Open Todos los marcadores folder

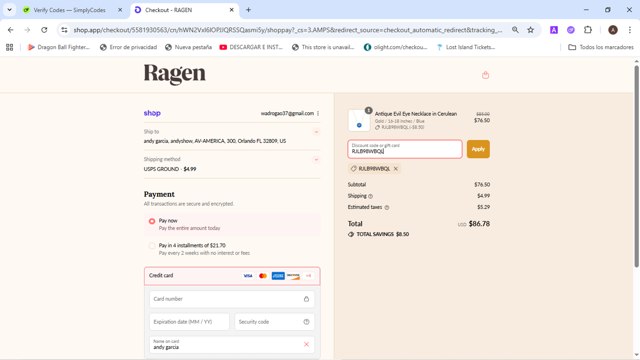601,47
